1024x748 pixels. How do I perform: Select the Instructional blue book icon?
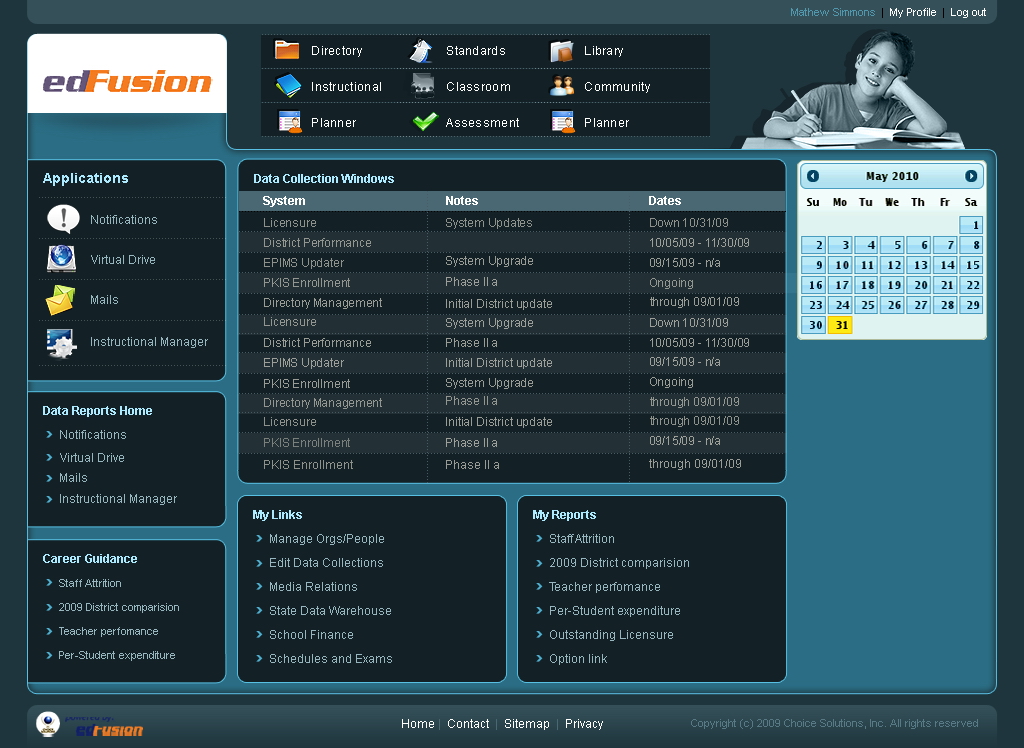[288, 86]
